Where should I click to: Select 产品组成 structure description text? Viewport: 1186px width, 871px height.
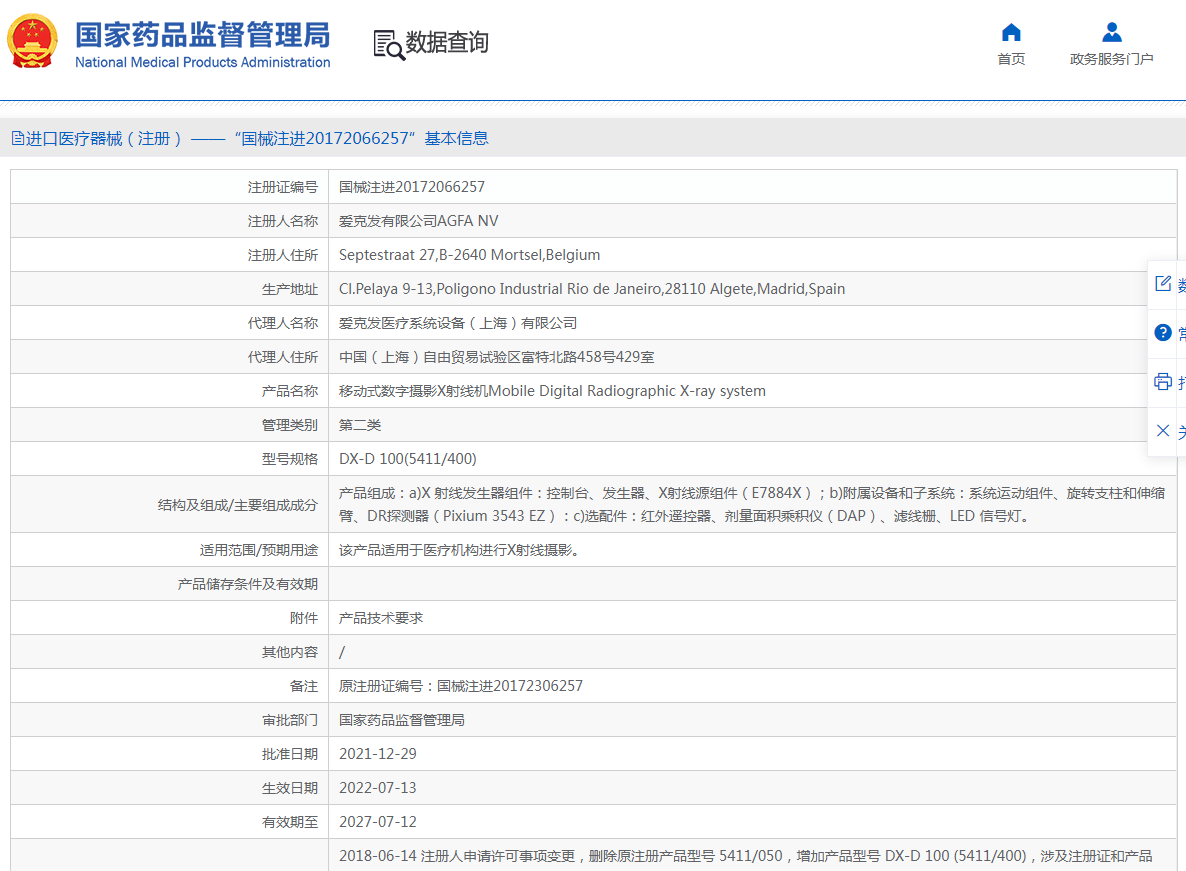752,504
